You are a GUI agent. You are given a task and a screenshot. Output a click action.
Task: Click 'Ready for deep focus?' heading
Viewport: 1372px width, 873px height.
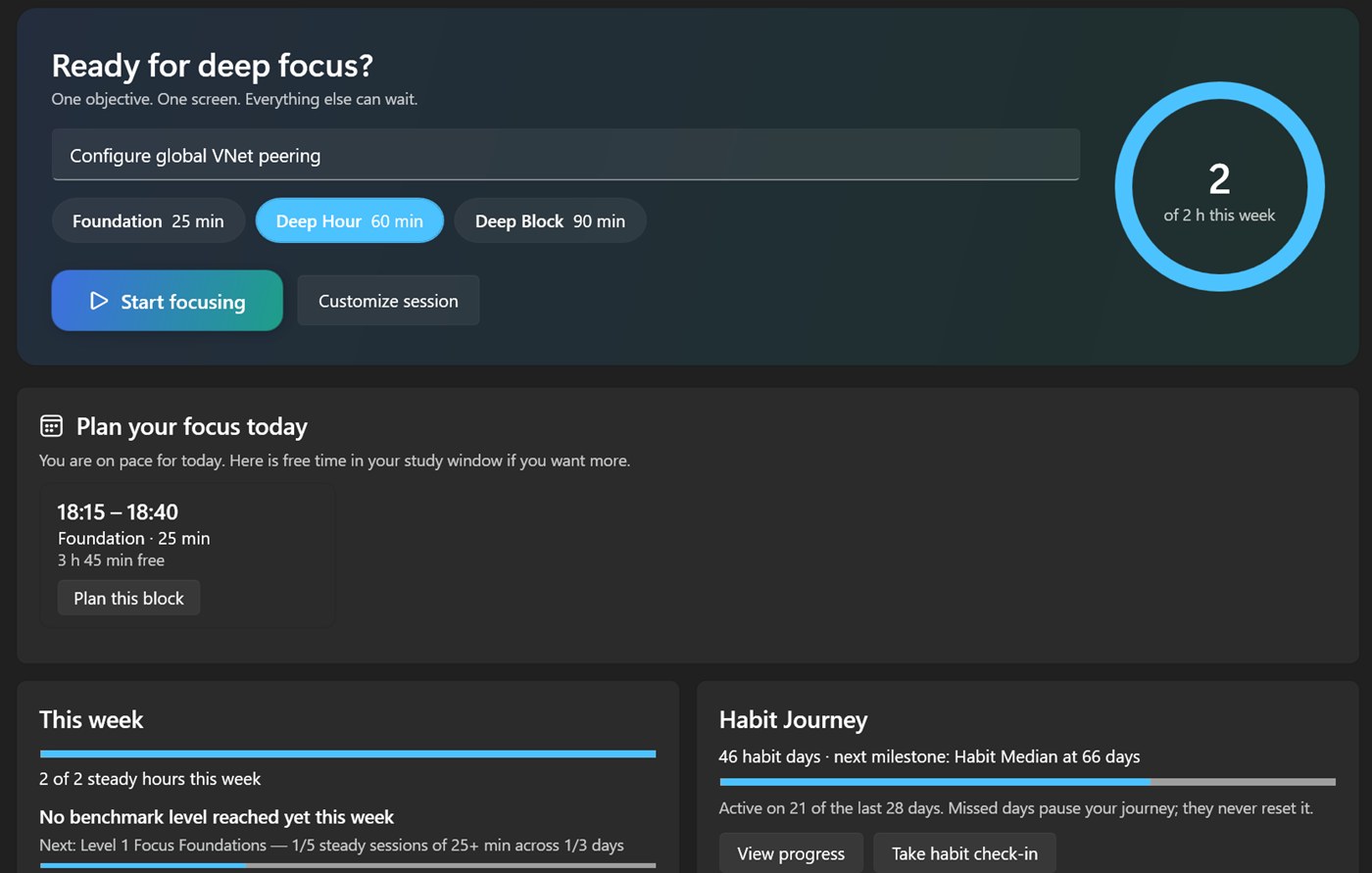212,66
